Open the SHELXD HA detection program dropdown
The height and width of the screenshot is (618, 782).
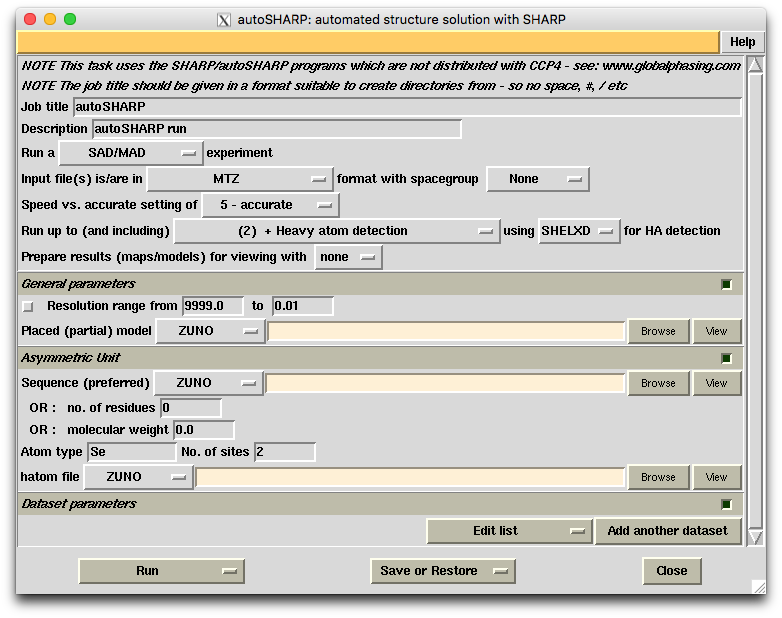point(579,231)
